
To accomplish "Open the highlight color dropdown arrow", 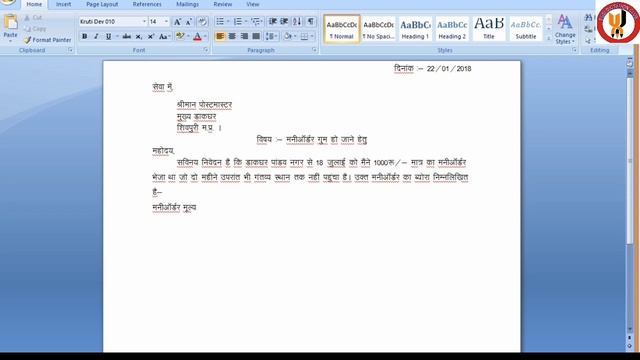I will point(188,36).
